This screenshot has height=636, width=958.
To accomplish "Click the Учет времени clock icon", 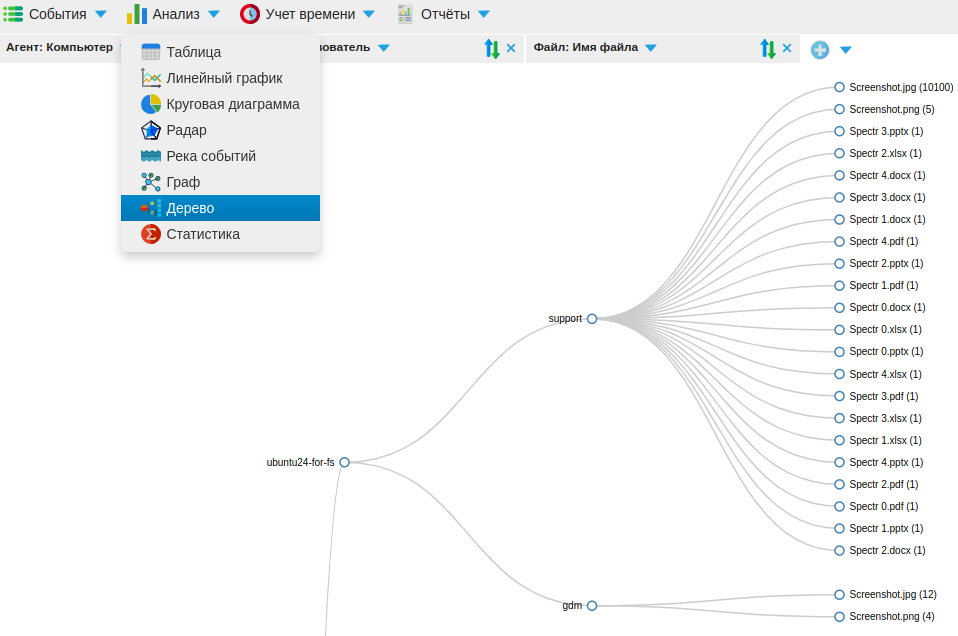I will [x=249, y=13].
